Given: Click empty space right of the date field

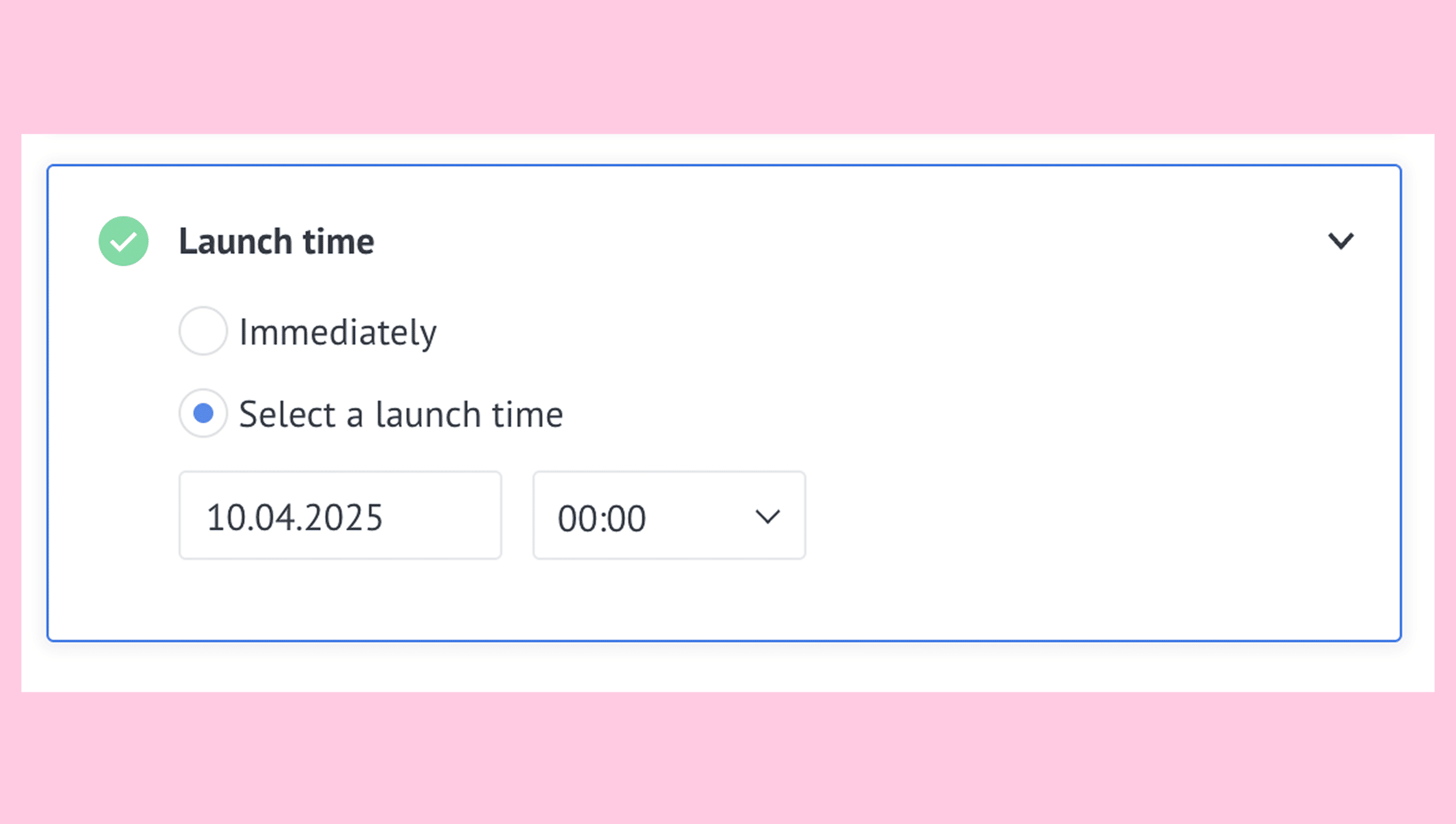Looking at the screenshot, I should pyautogui.click(x=517, y=516).
